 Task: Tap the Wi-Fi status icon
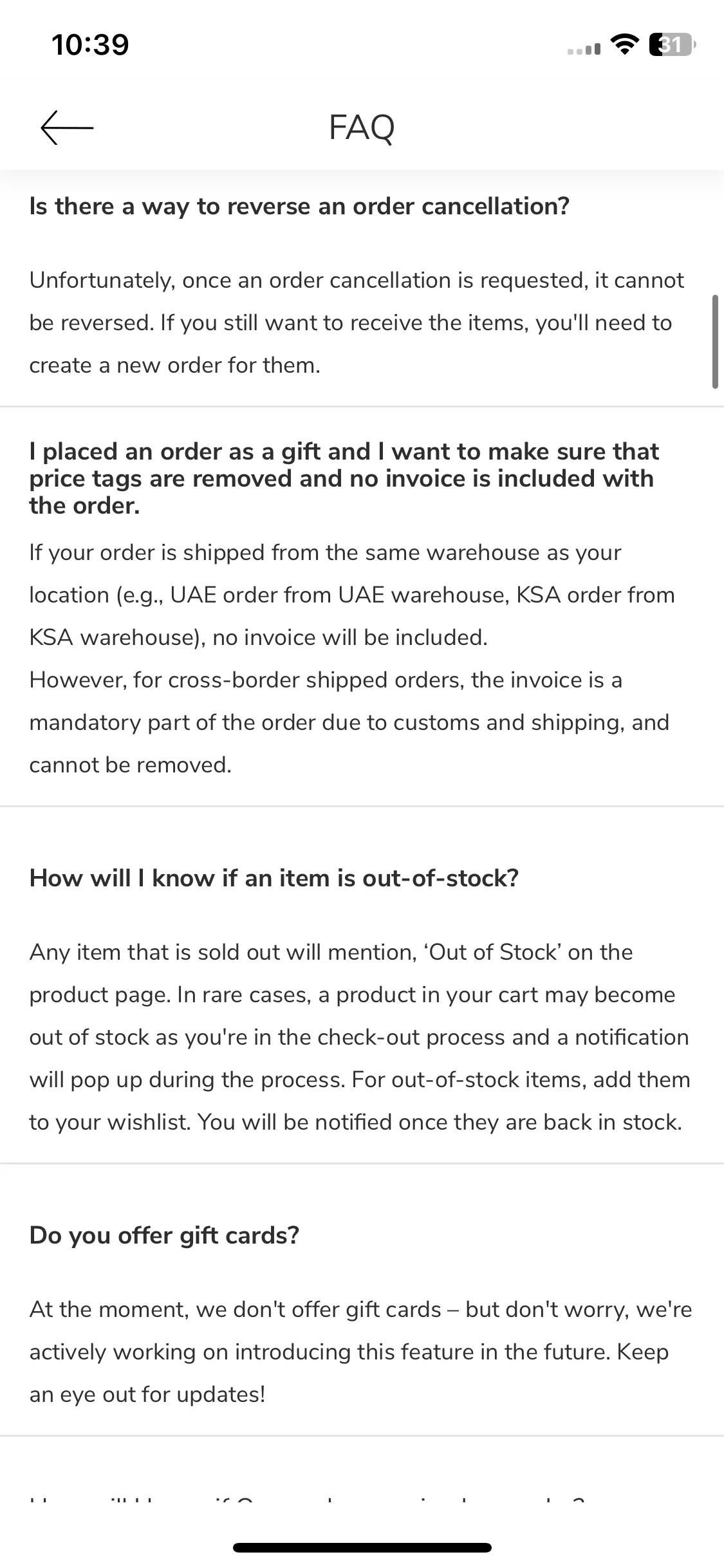pos(624,44)
